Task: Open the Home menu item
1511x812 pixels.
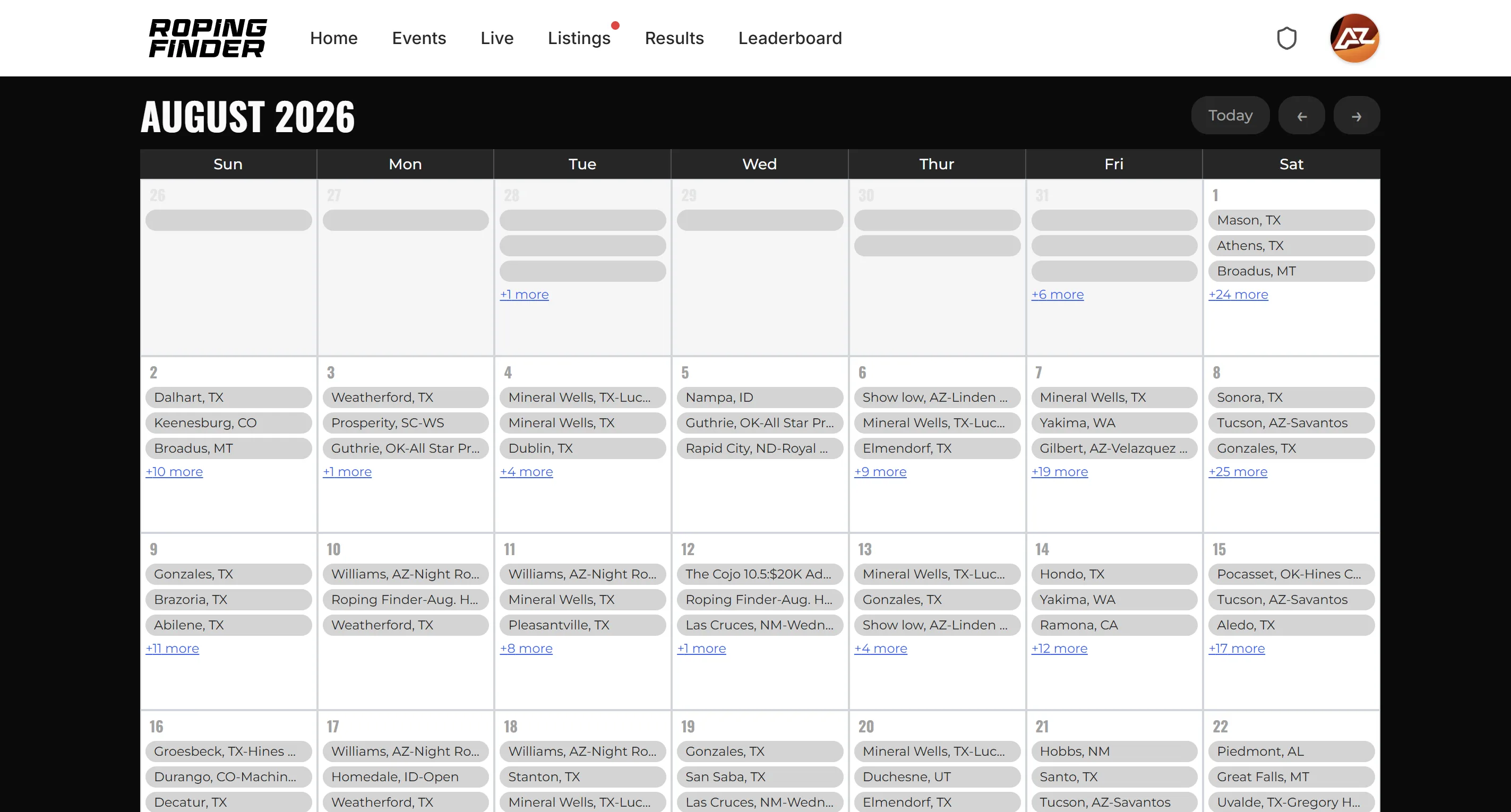Action: point(334,38)
